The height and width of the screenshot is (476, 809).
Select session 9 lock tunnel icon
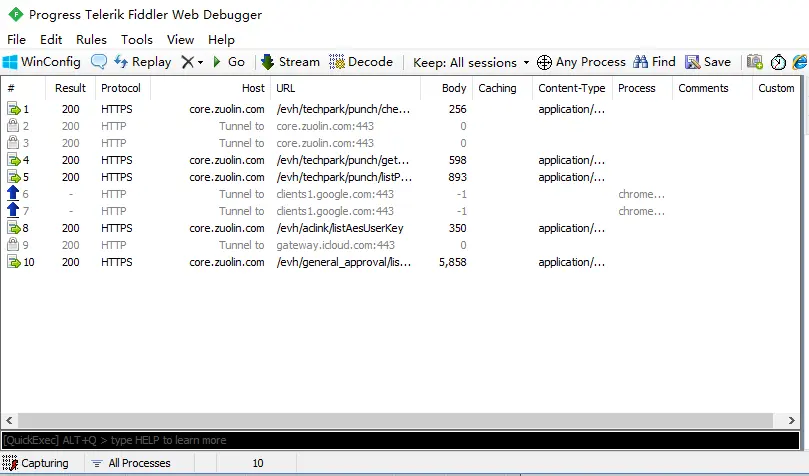(13, 244)
